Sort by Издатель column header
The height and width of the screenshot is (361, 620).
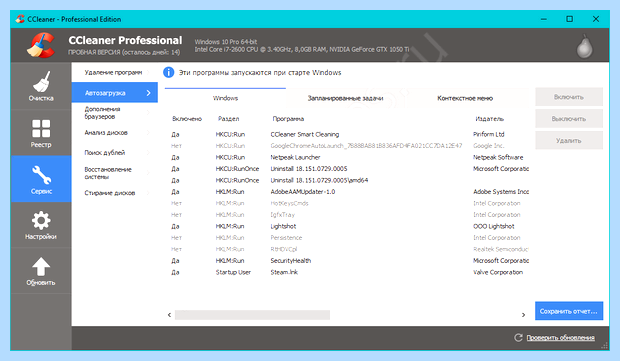click(490, 119)
